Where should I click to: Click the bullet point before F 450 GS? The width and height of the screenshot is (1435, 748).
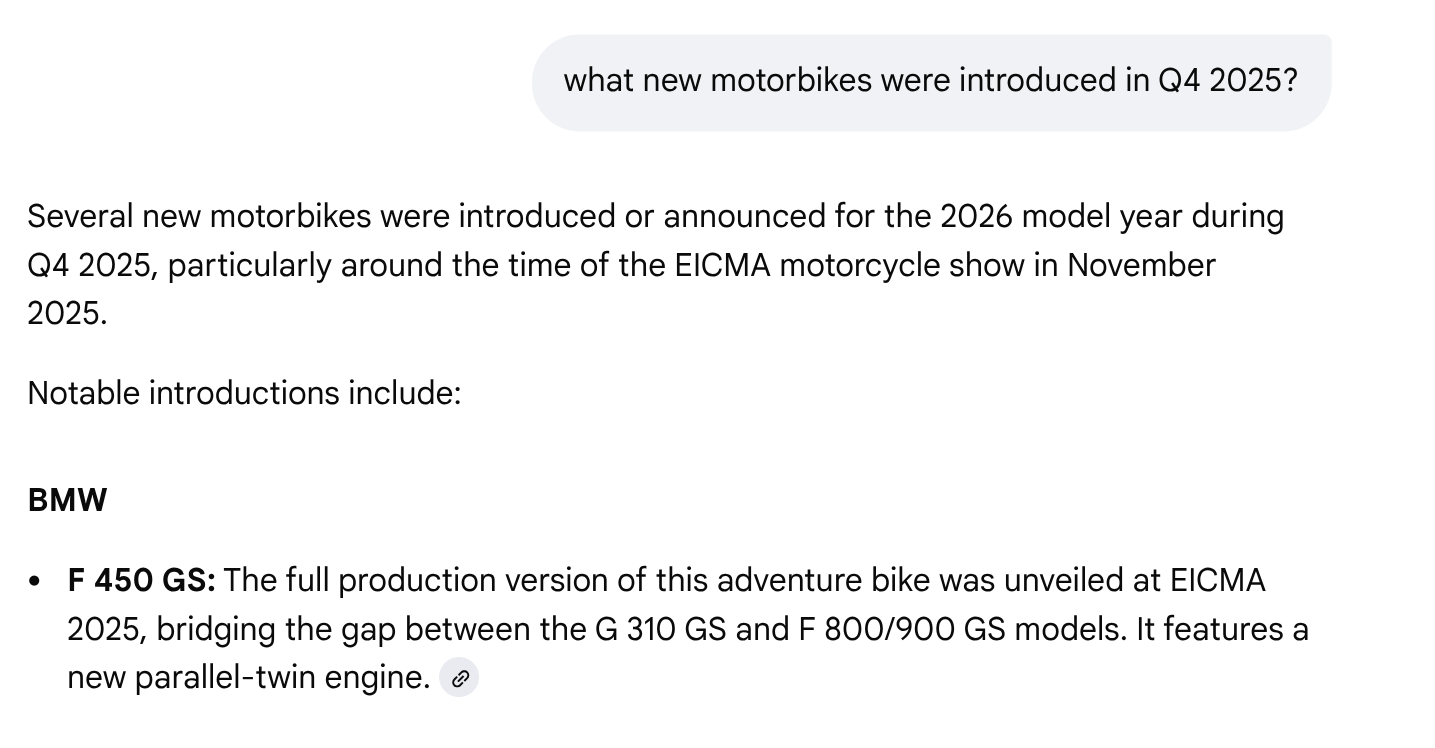pyautogui.click(x=37, y=582)
